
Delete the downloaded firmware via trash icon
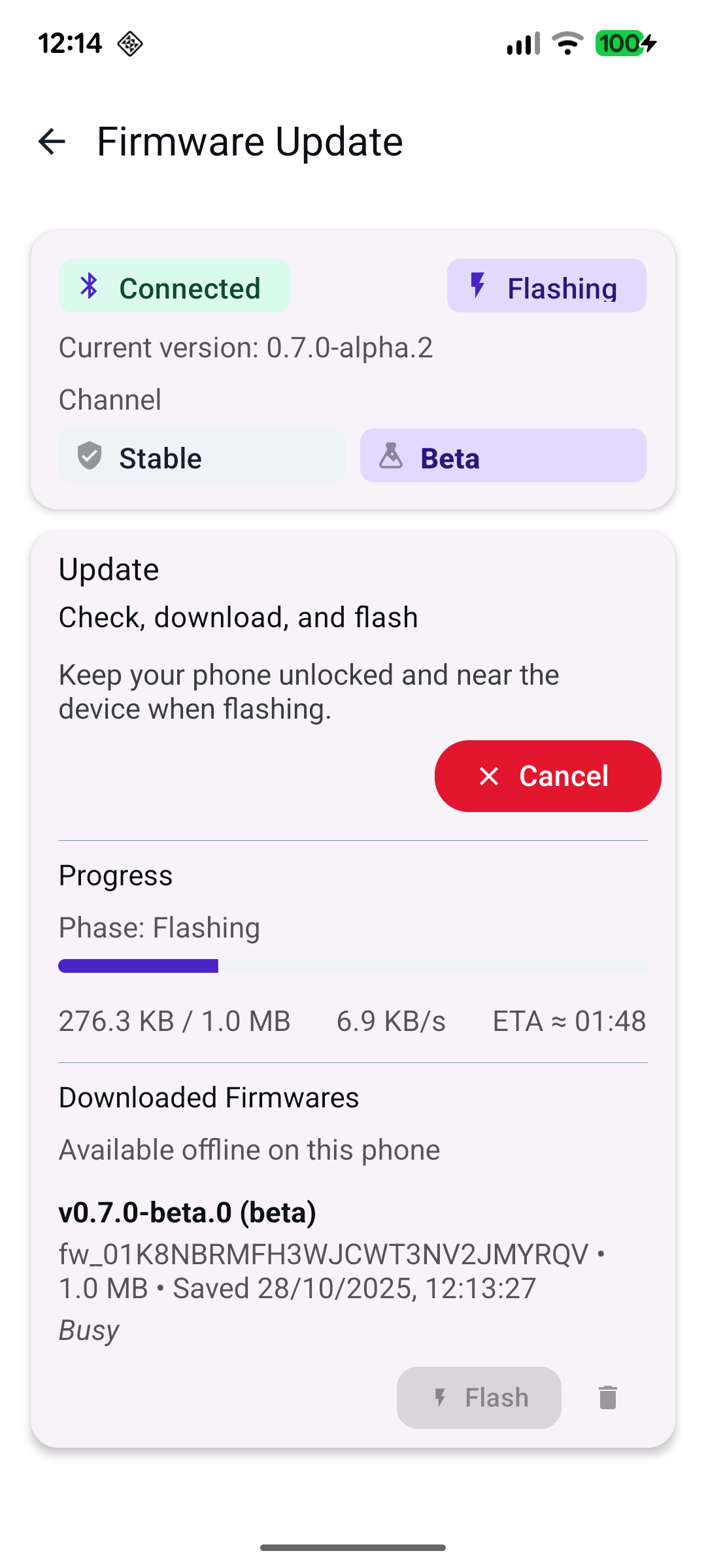click(x=608, y=1397)
